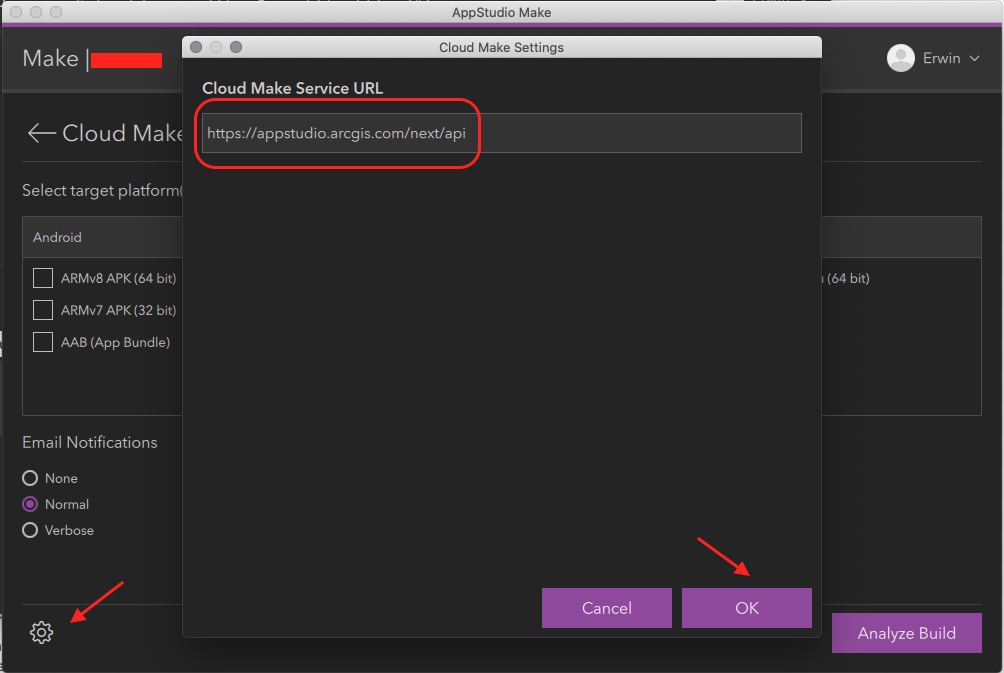
Task: Open Cloud Make settings gear icon
Action: point(42,632)
